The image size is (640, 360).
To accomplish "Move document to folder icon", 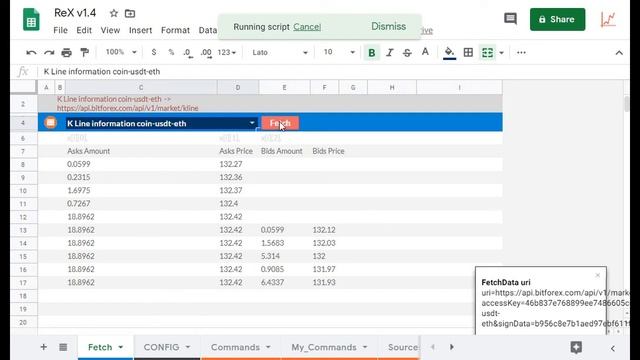I will pyautogui.click(x=130, y=13).
